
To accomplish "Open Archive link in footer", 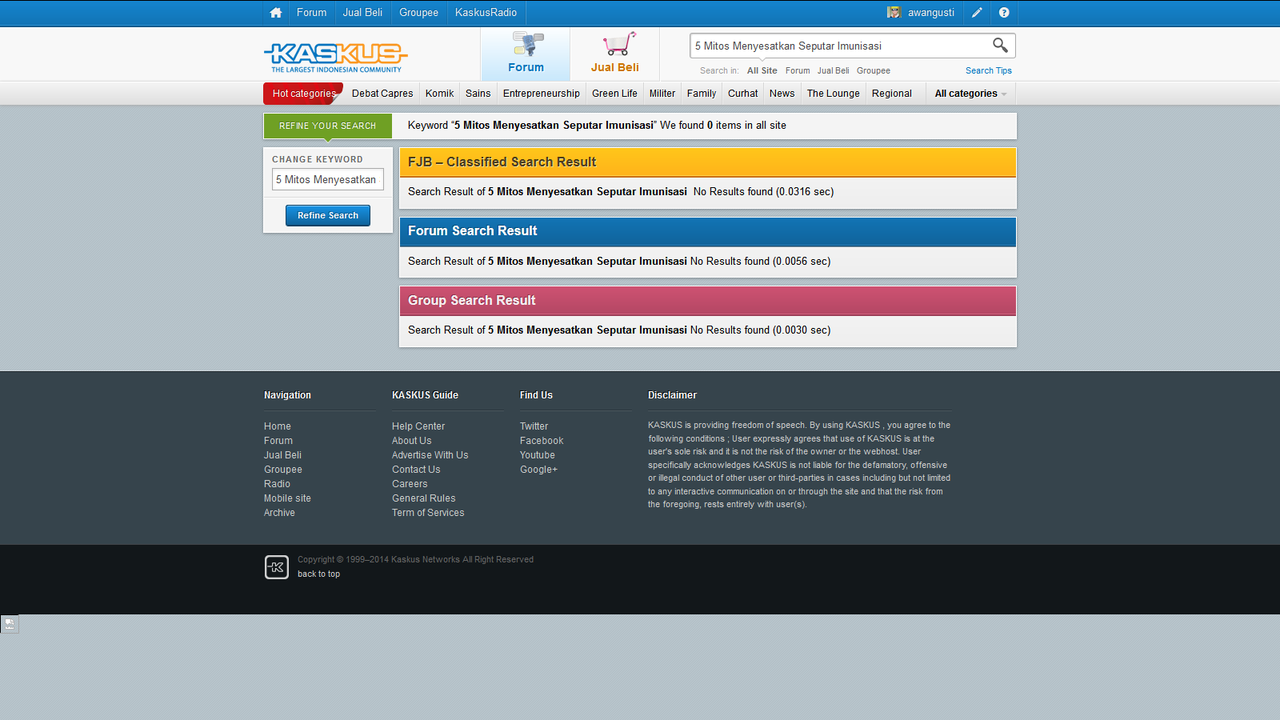I will (279, 513).
